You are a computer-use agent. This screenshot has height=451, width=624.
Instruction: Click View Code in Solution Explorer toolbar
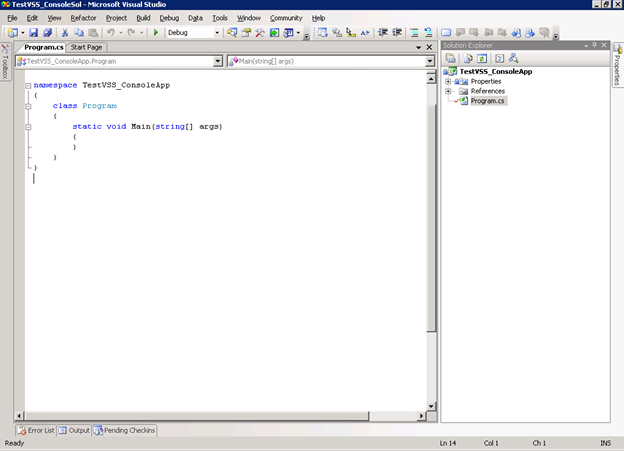coord(499,59)
